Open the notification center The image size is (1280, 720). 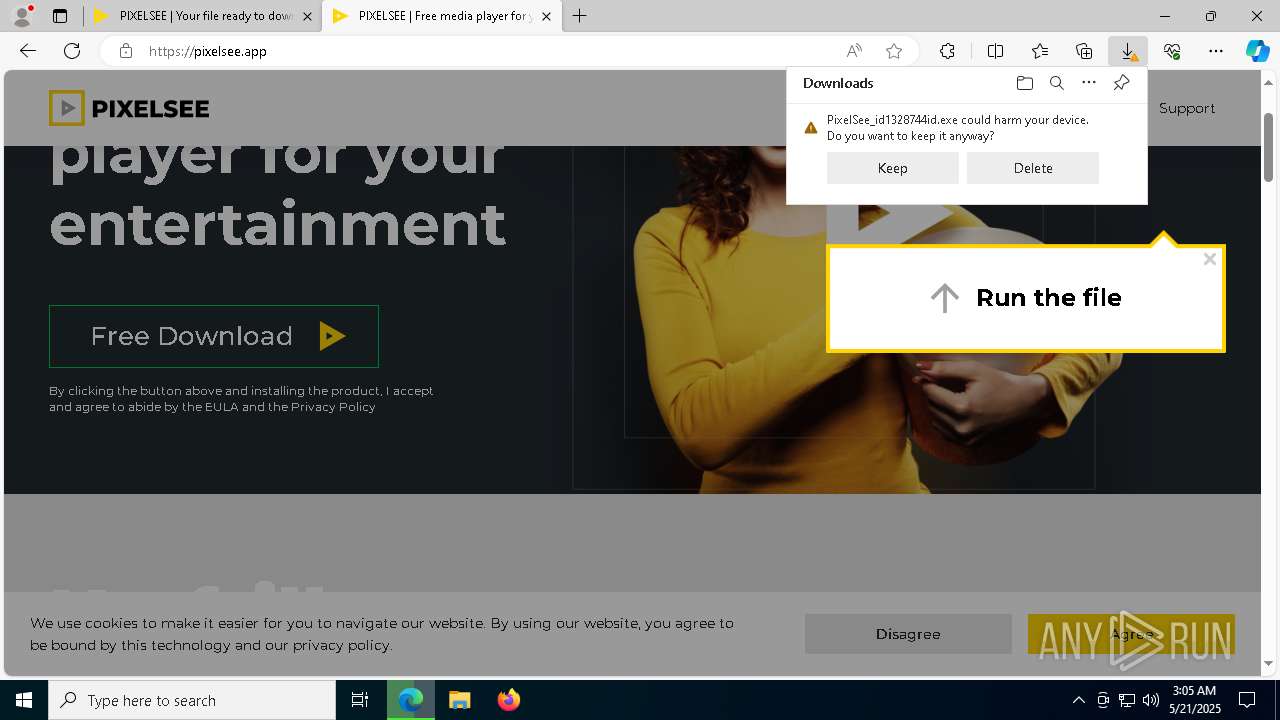pyautogui.click(x=1248, y=700)
